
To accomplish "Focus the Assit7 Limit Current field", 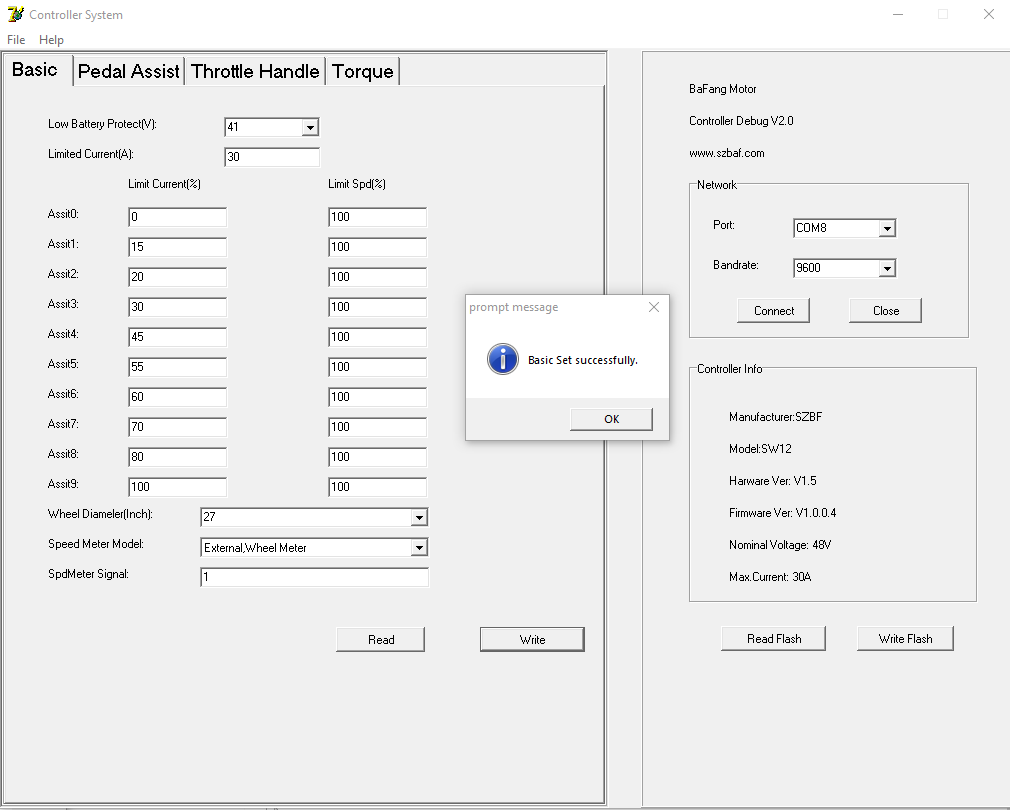I will click(x=177, y=427).
